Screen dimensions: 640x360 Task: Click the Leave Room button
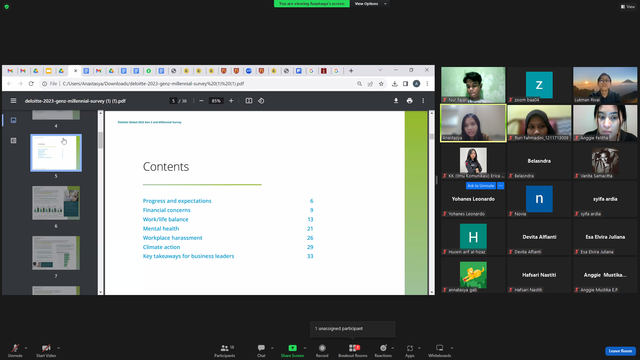click(620, 351)
